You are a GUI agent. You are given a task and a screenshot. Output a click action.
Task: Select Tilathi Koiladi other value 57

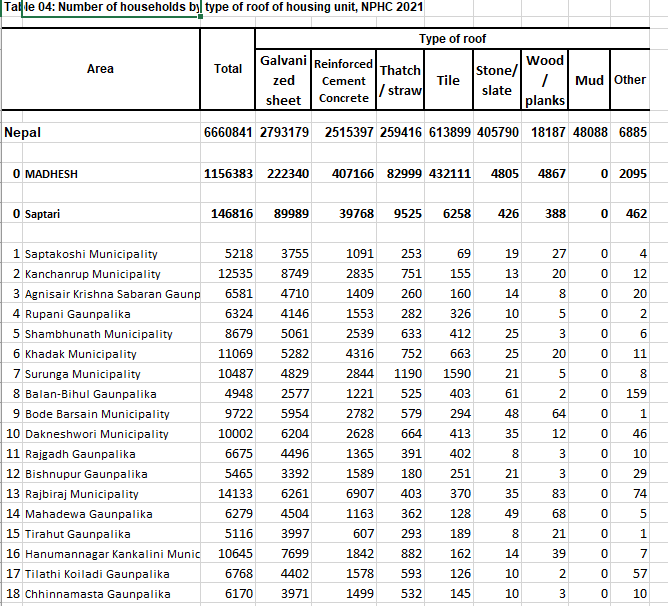coord(630,574)
